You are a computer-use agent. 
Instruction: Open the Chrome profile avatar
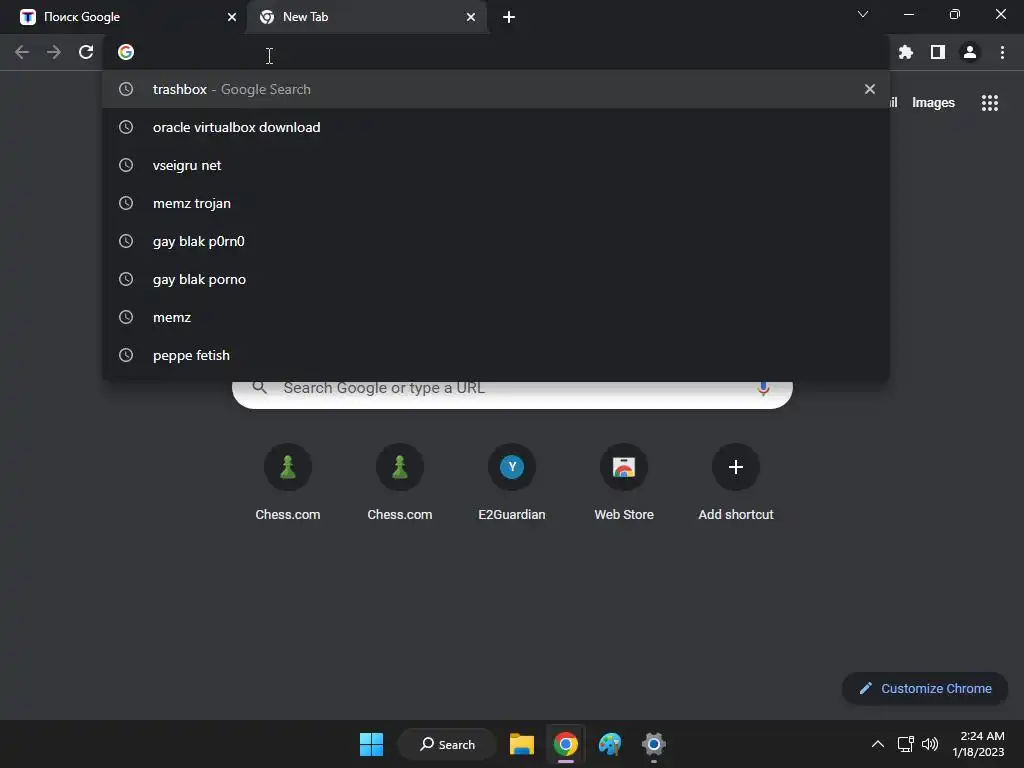click(970, 52)
